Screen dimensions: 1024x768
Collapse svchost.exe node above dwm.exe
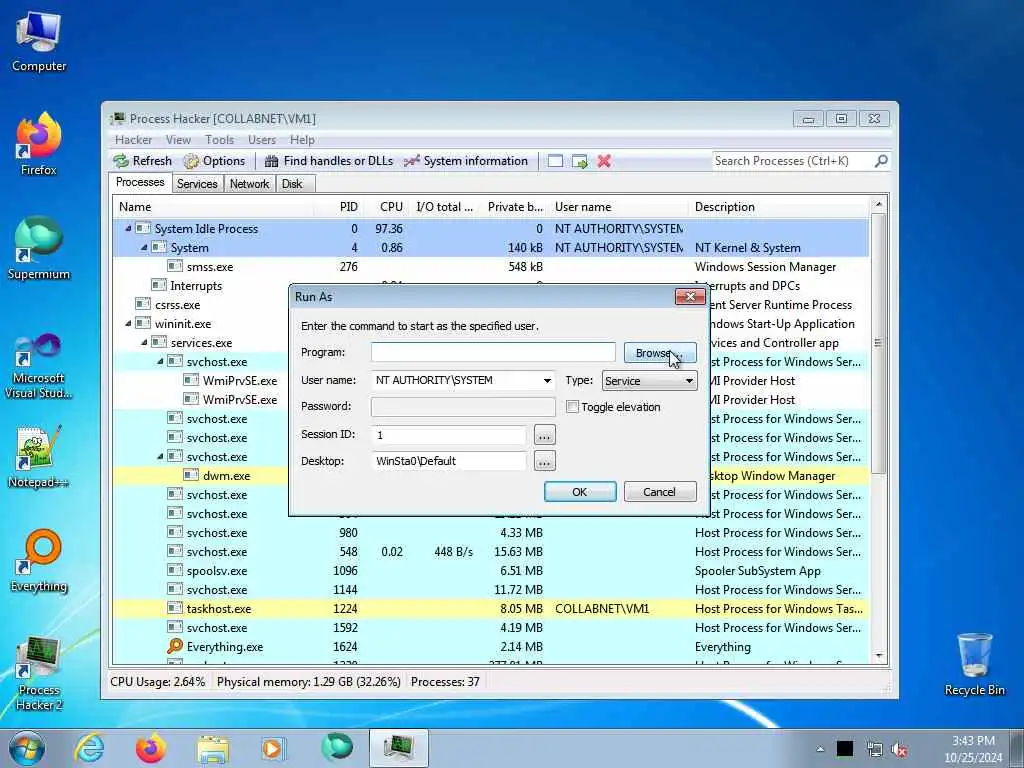[160, 456]
